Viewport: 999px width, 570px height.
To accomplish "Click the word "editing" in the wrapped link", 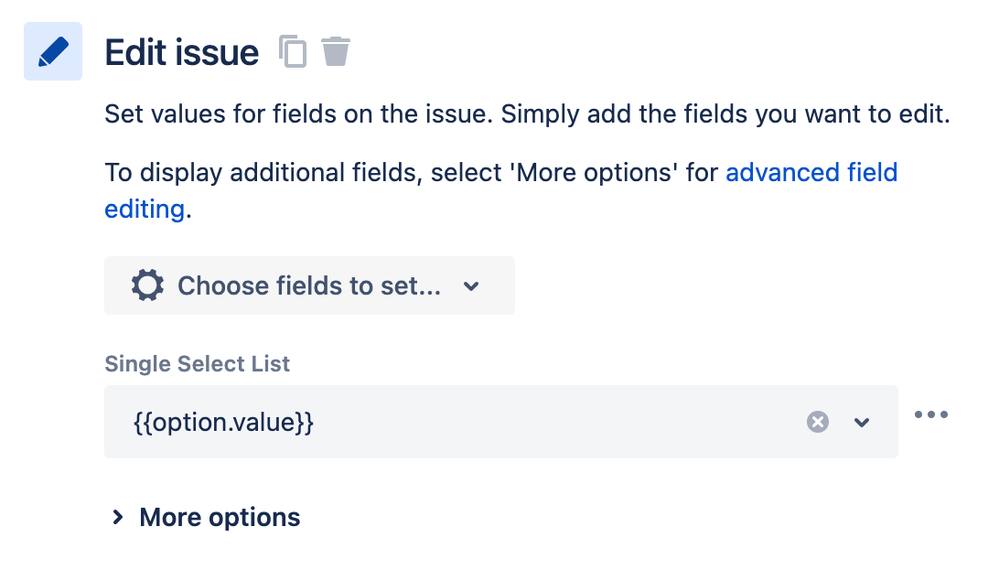I will tap(144, 210).
